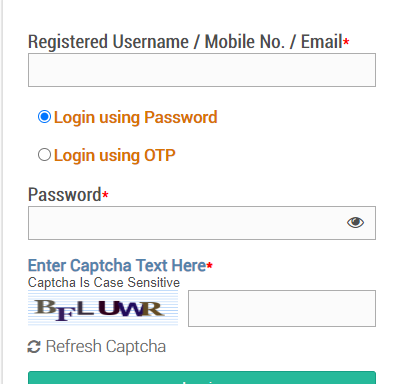Click the circular refresh arrows icon
Screen dimensions: 397x384
click(34, 347)
